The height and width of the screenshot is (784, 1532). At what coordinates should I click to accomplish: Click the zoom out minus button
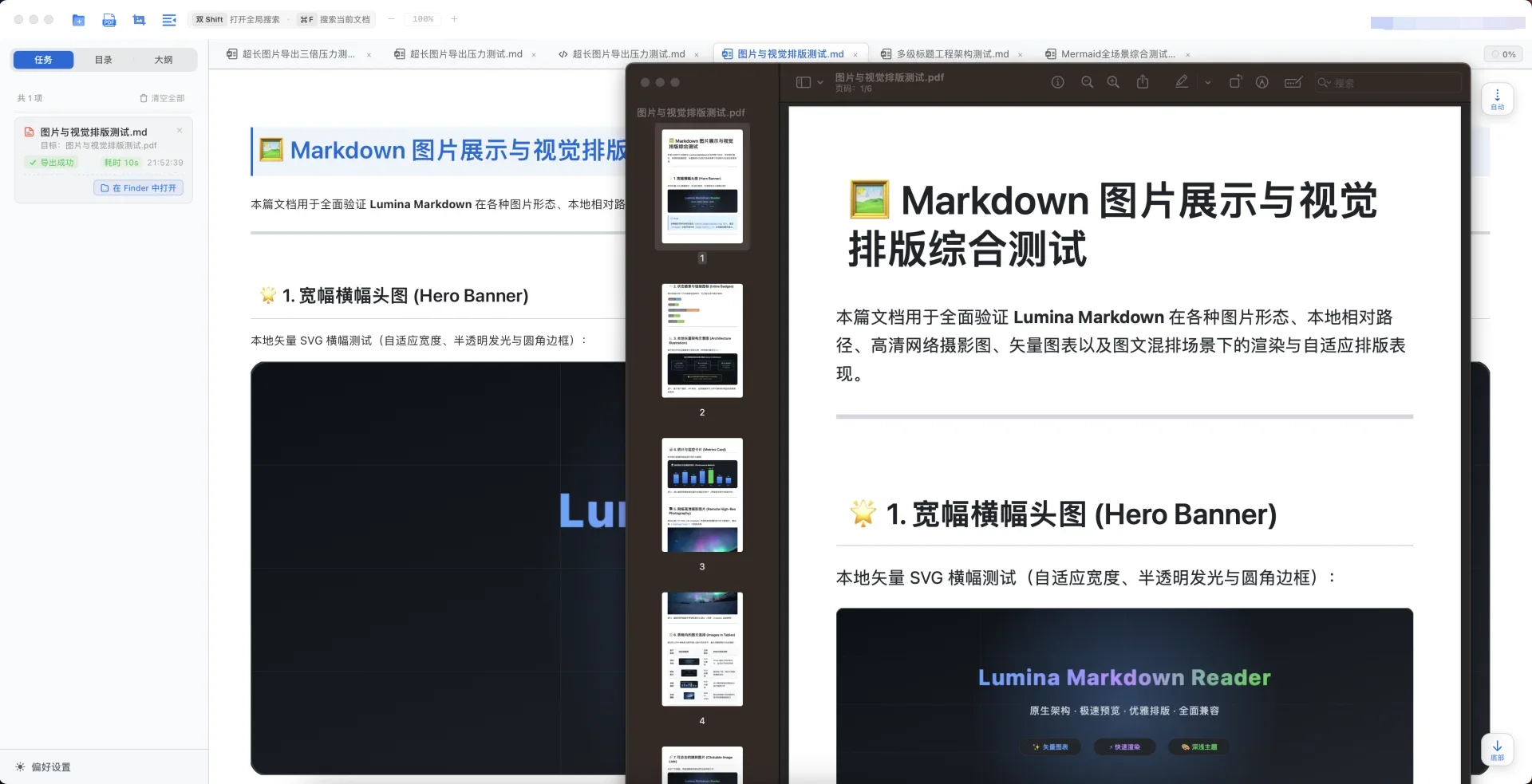click(x=391, y=19)
